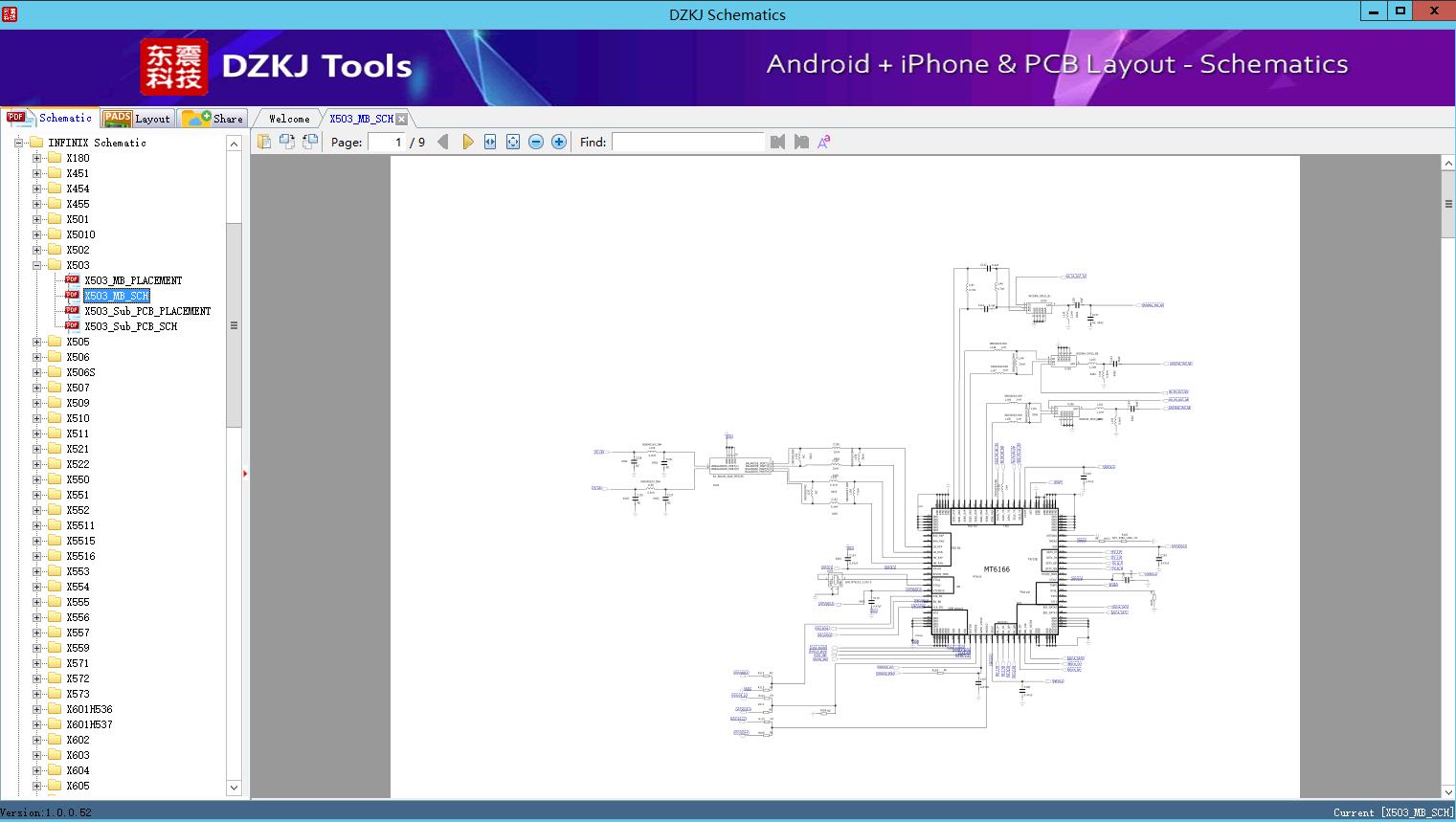Expand the X505 folder
The image size is (1456, 822).
36,342
